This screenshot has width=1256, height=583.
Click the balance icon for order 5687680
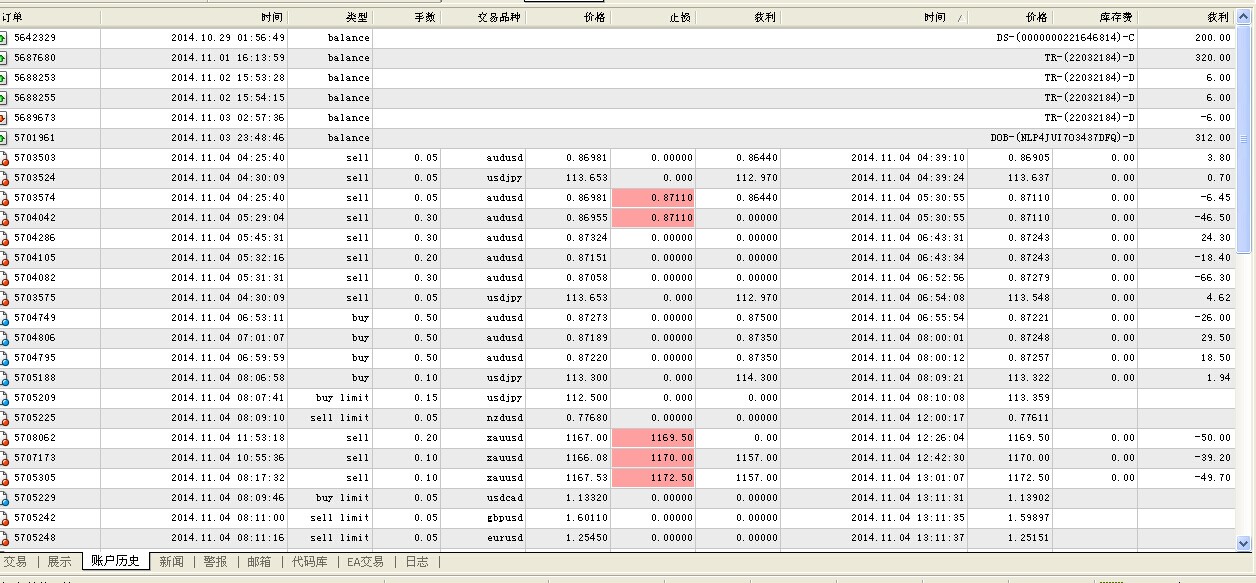(4, 58)
